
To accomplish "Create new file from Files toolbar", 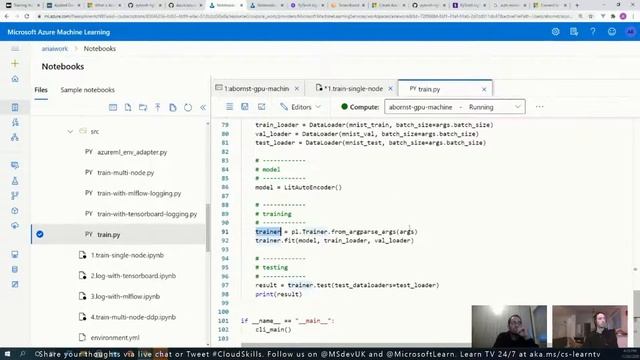I will click(128, 107).
